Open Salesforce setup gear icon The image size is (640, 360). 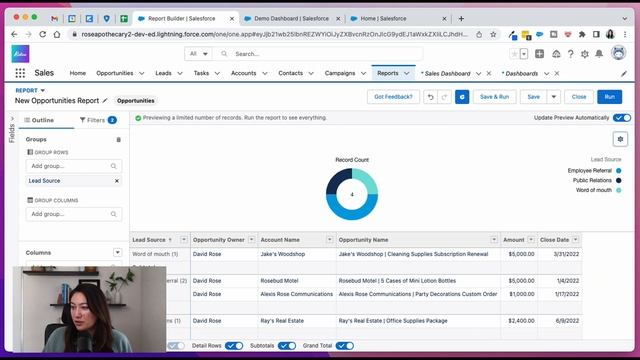(584, 54)
